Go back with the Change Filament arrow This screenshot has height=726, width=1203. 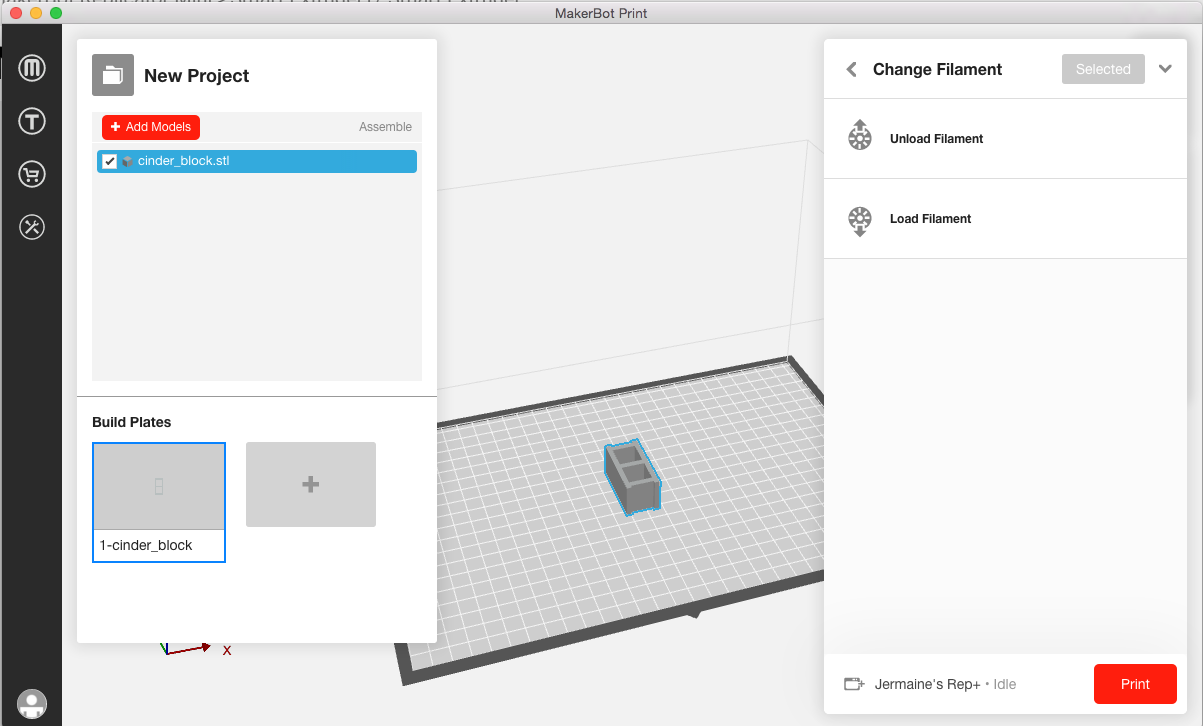click(x=851, y=69)
